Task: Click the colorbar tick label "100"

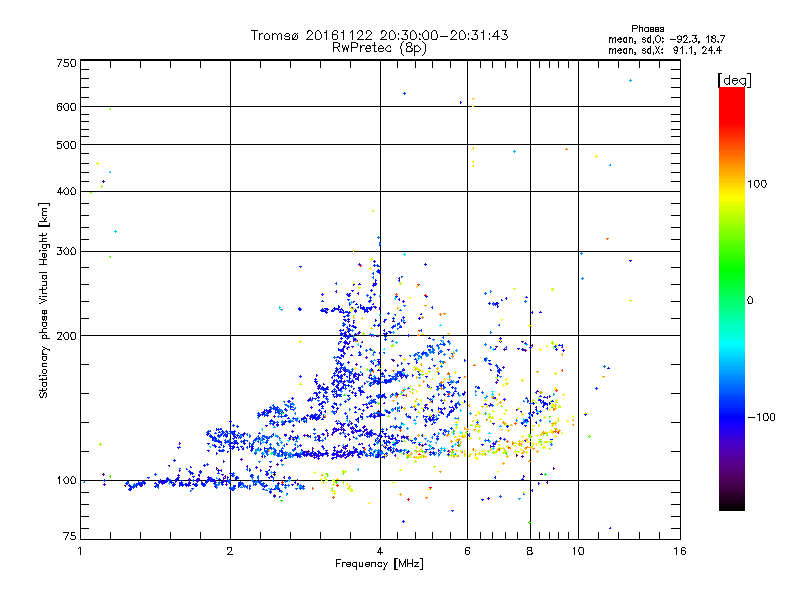Action: coord(757,184)
